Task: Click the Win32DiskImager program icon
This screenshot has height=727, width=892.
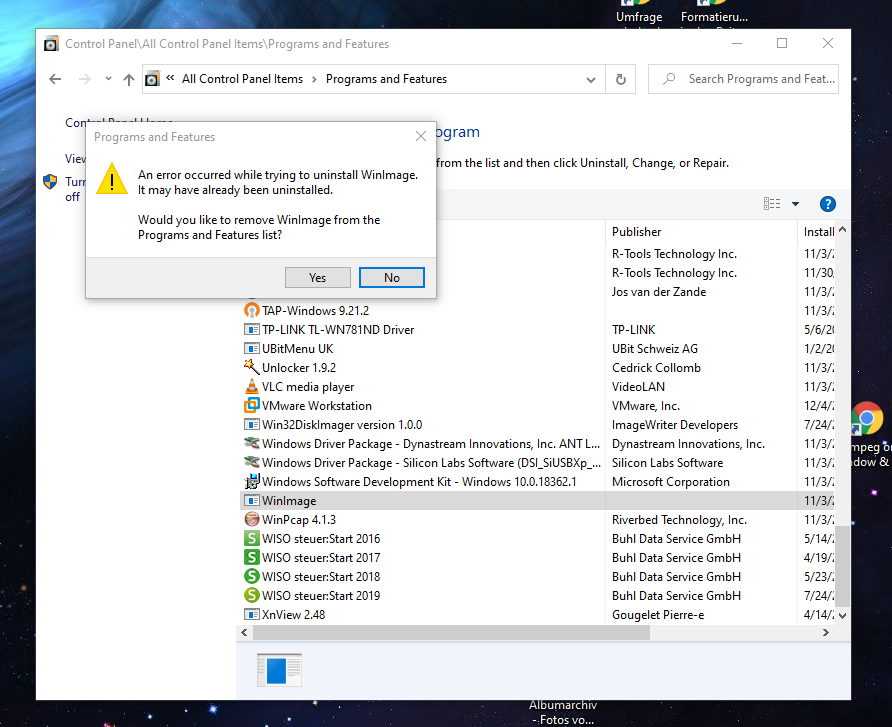Action: 251,425
